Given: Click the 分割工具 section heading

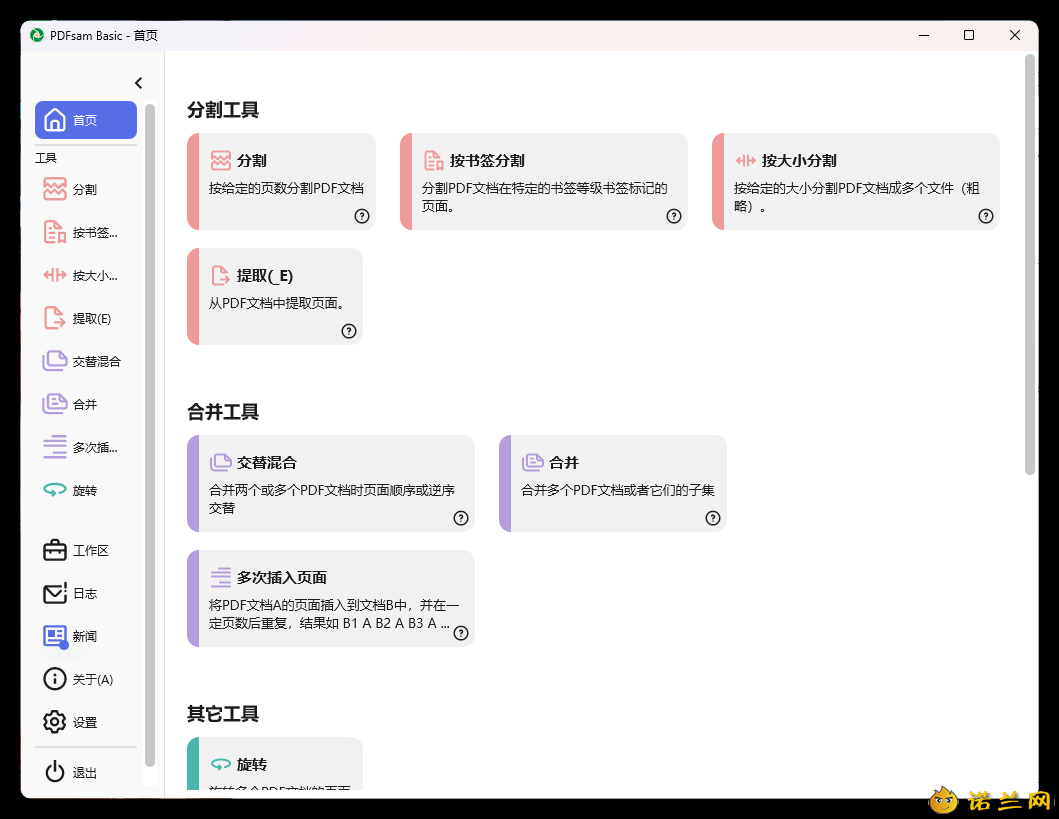Looking at the screenshot, I should pos(223,110).
